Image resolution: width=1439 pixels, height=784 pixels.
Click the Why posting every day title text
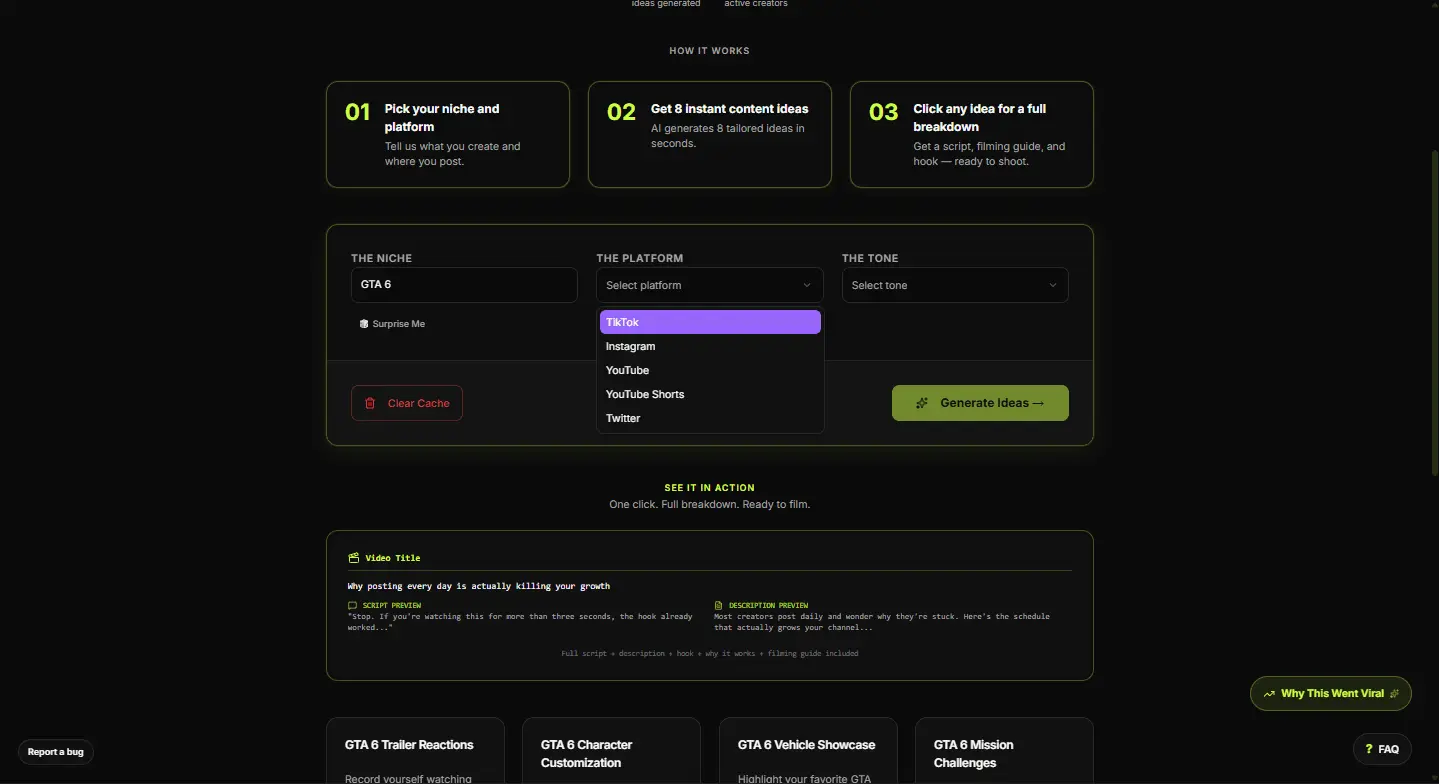479,586
